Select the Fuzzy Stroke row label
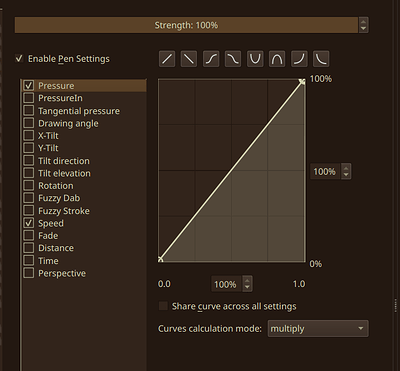Viewport: 400px width, 371px height. (64, 211)
